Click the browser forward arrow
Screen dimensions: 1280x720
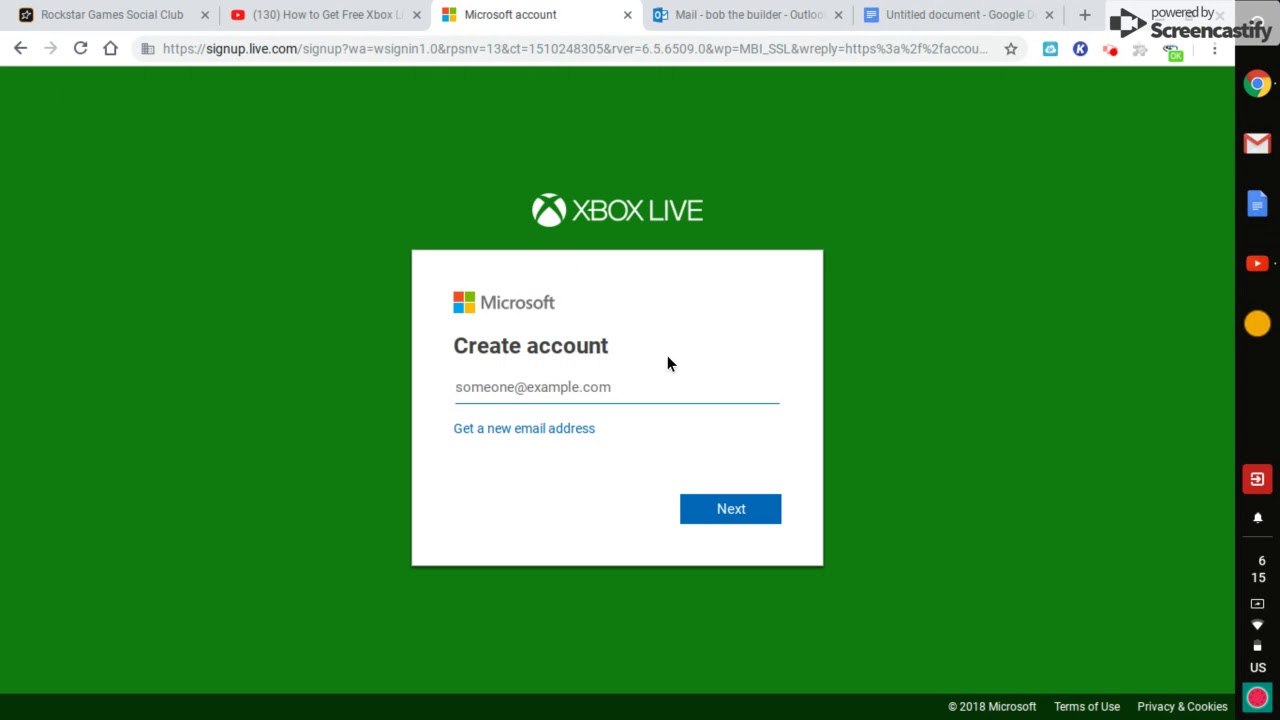coord(50,48)
